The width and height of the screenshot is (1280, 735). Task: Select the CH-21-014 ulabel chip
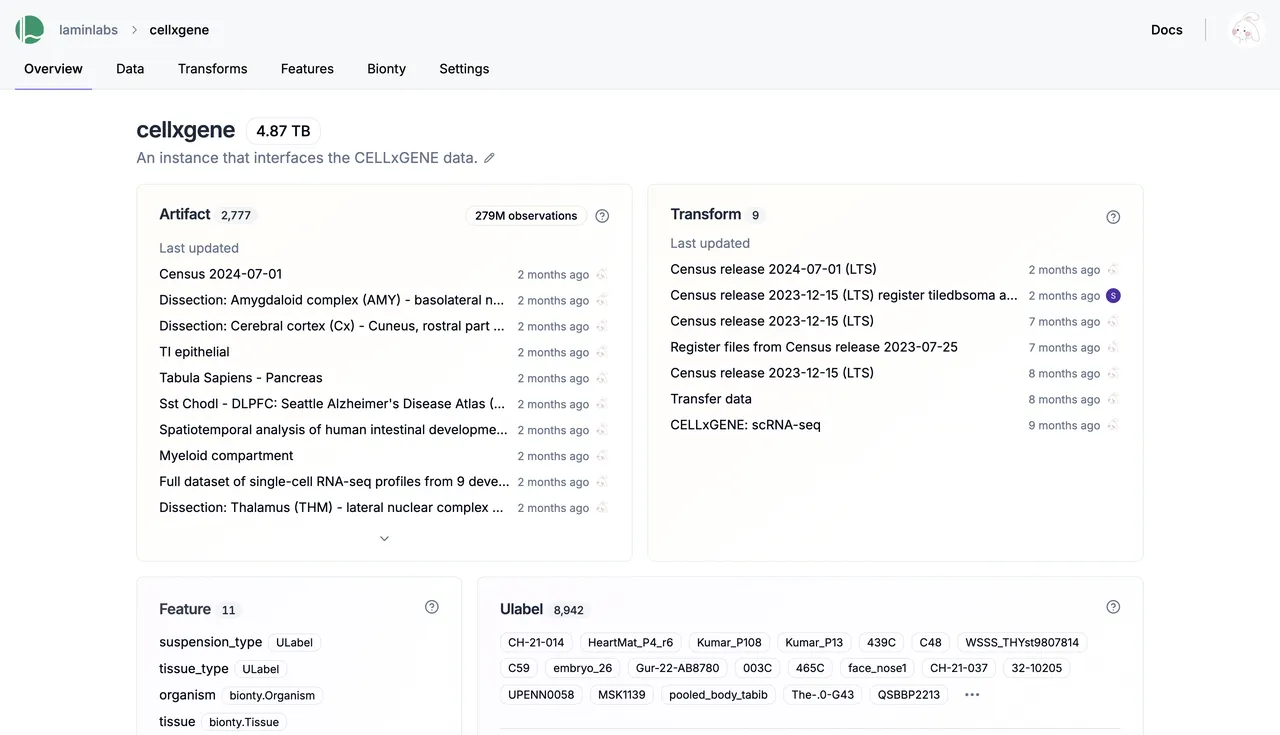click(536, 642)
